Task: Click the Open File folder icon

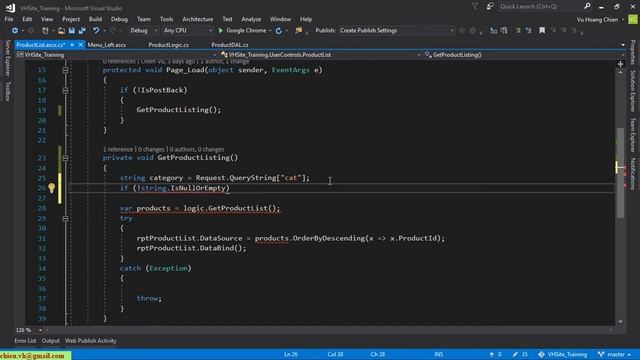Action: point(61,31)
